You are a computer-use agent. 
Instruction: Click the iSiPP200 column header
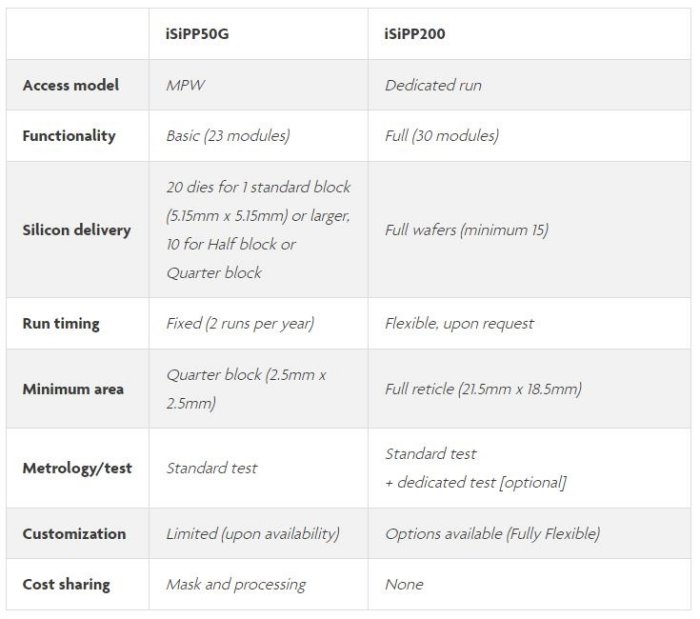[x=414, y=34]
